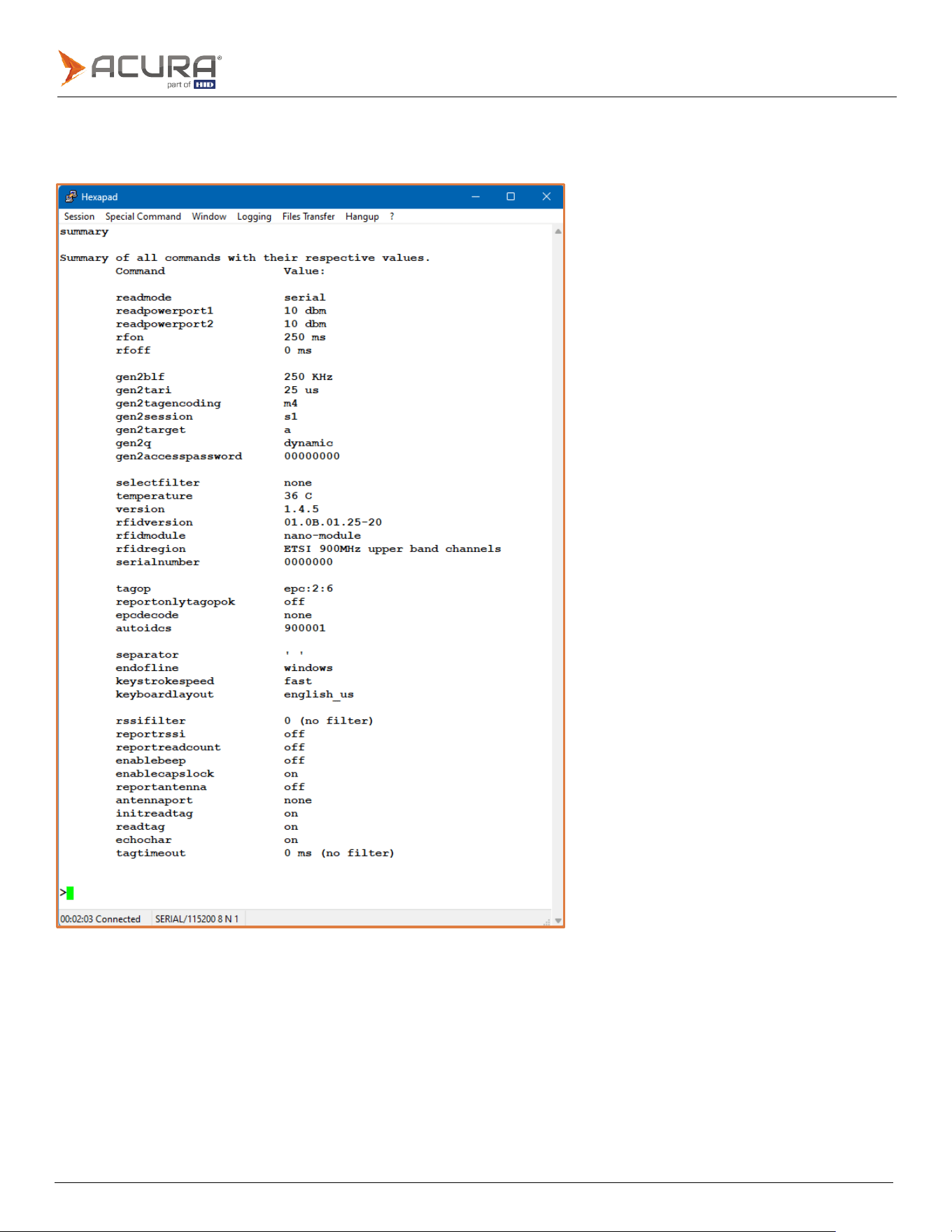Close the Hexapad window

point(546,197)
